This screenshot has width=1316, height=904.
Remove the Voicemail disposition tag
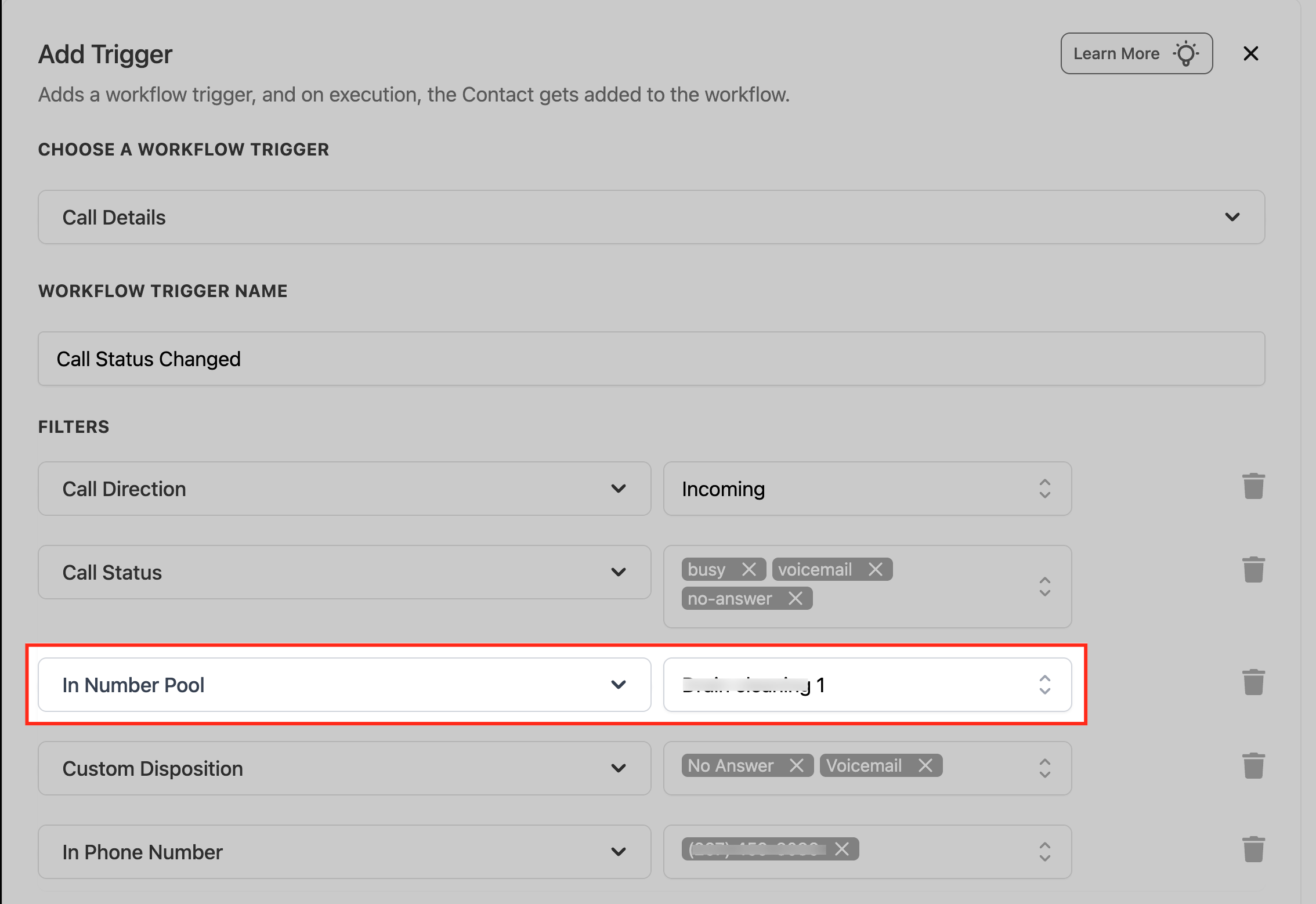925,765
